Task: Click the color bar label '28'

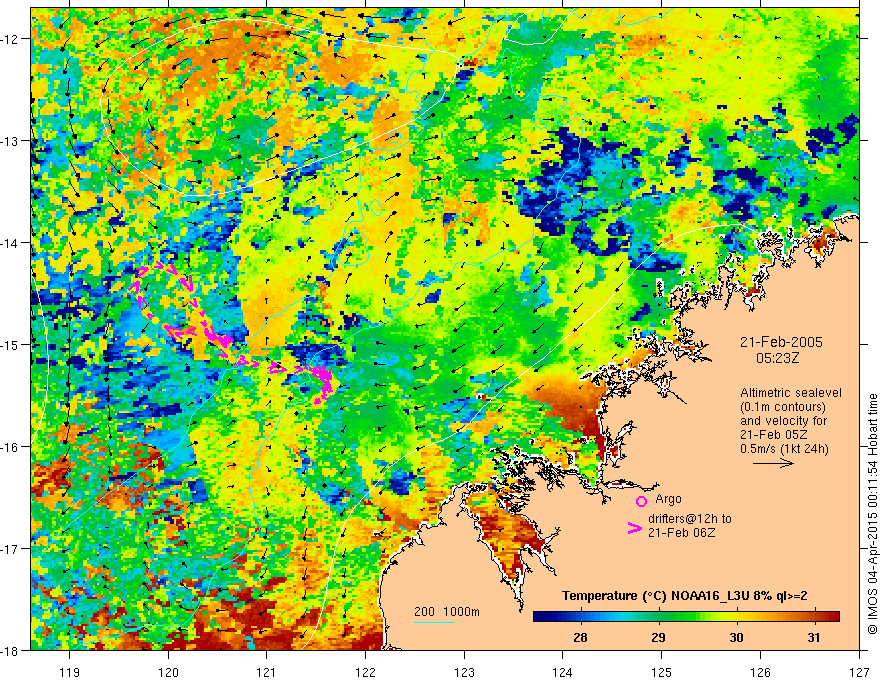Action: (580, 637)
